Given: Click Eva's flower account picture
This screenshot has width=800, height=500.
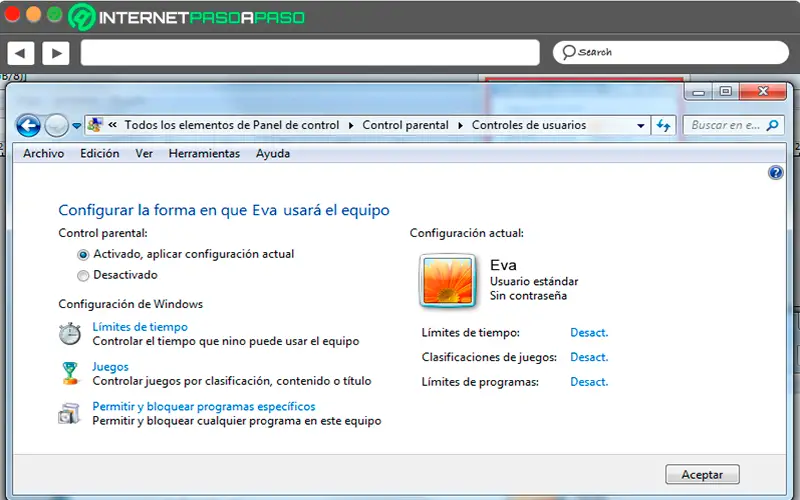Looking at the screenshot, I should pos(448,281).
